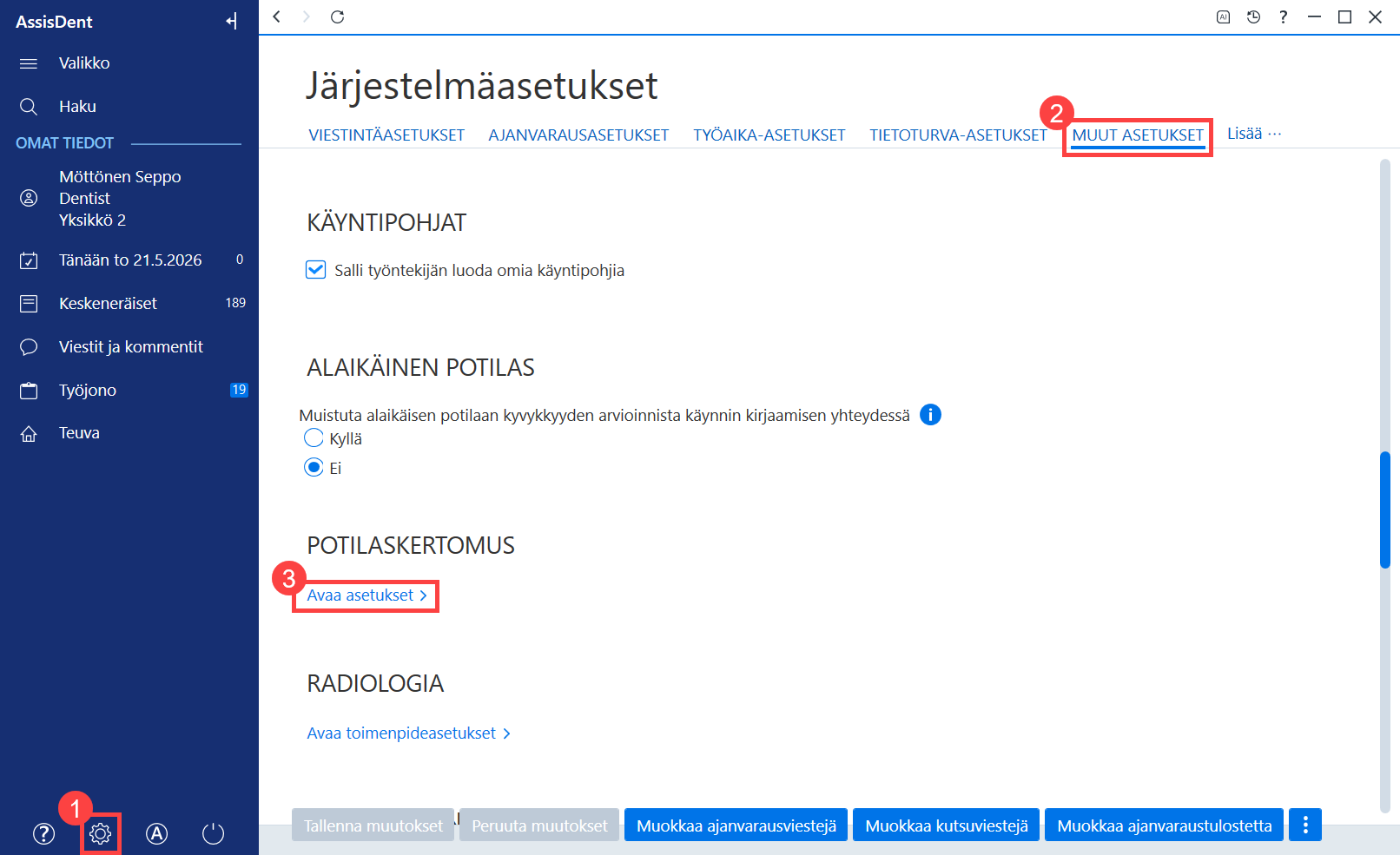Image resolution: width=1400 pixels, height=855 pixels.
Task: Refresh the page
Action: (x=338, y=16)
